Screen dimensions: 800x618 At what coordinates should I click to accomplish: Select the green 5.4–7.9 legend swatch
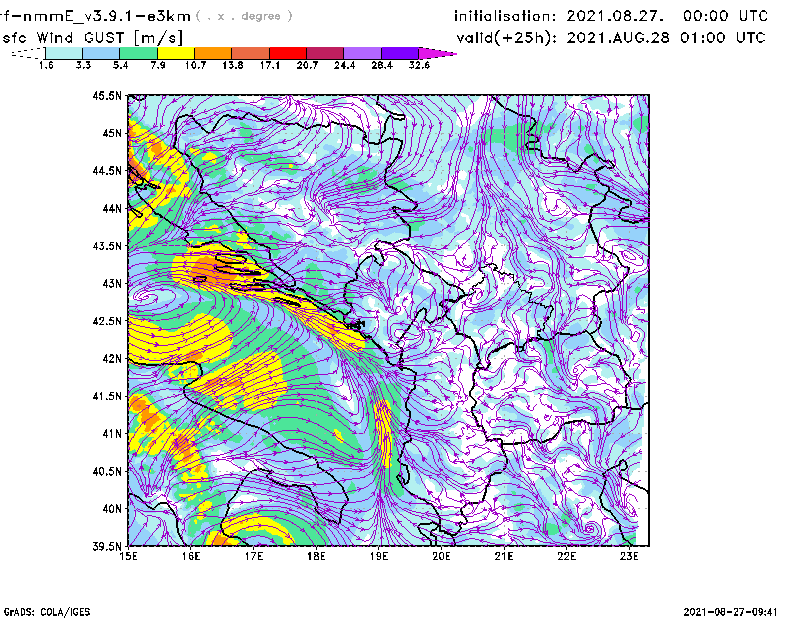pos(138,53)
